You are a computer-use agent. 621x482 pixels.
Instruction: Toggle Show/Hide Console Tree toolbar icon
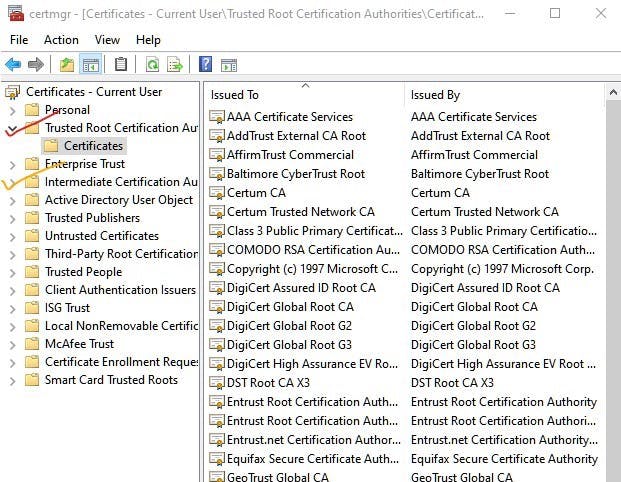[x=91, y=65]
